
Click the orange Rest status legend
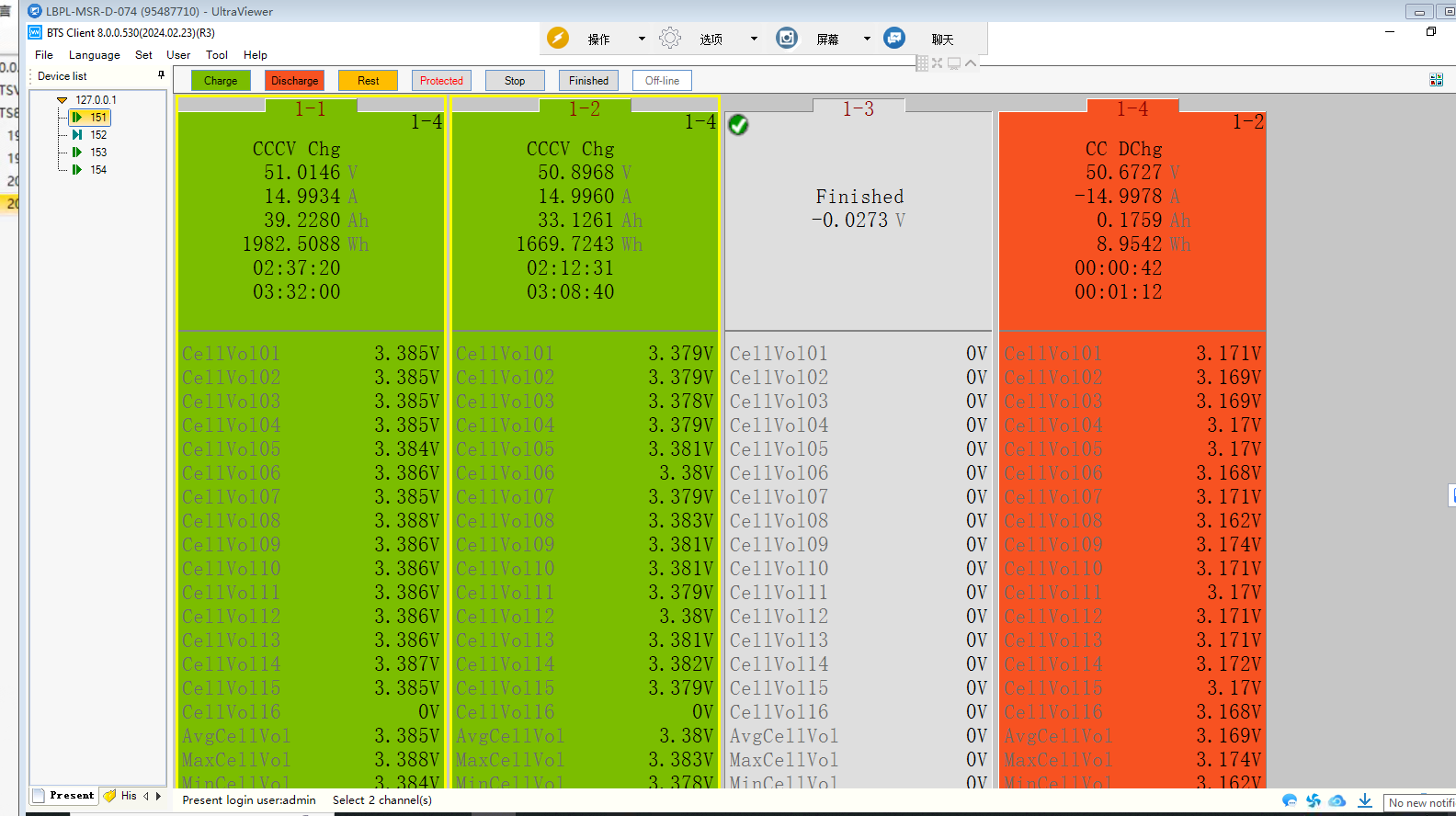click(x=368, y=81)
